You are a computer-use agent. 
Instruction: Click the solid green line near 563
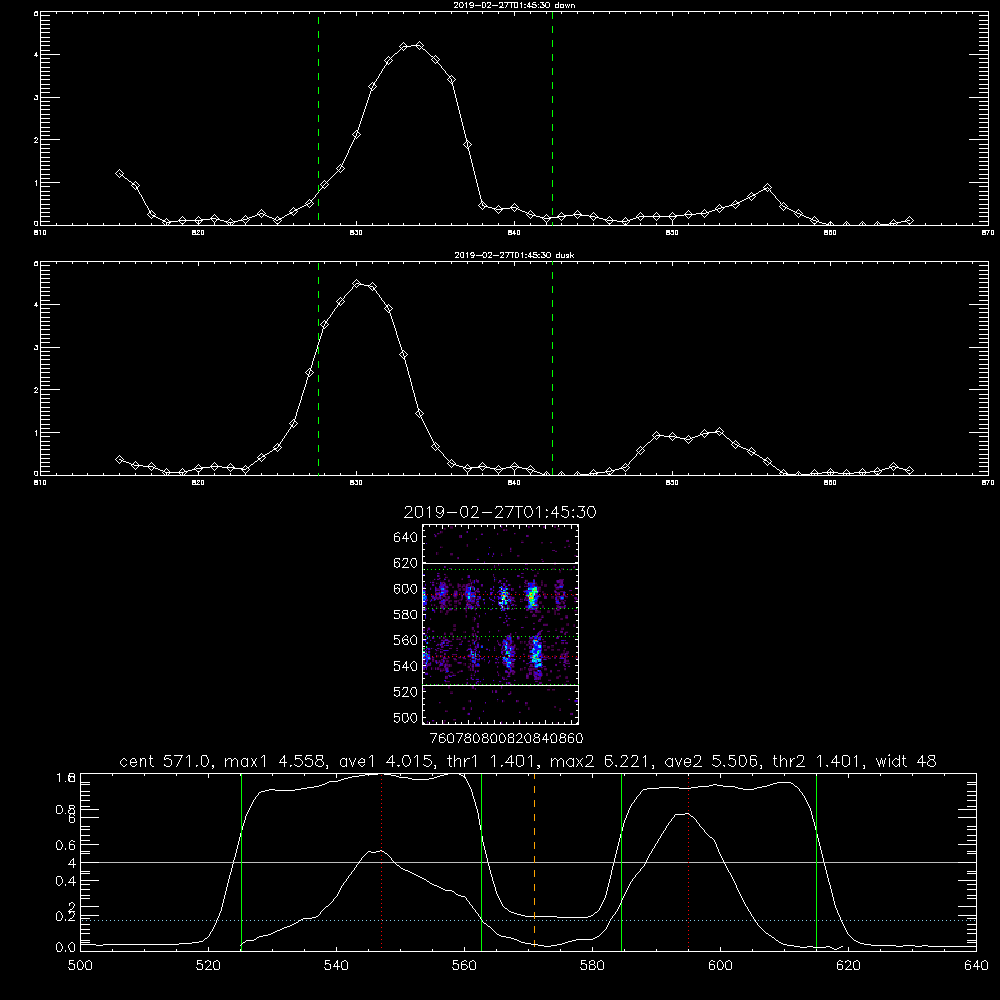coord(482,861)
